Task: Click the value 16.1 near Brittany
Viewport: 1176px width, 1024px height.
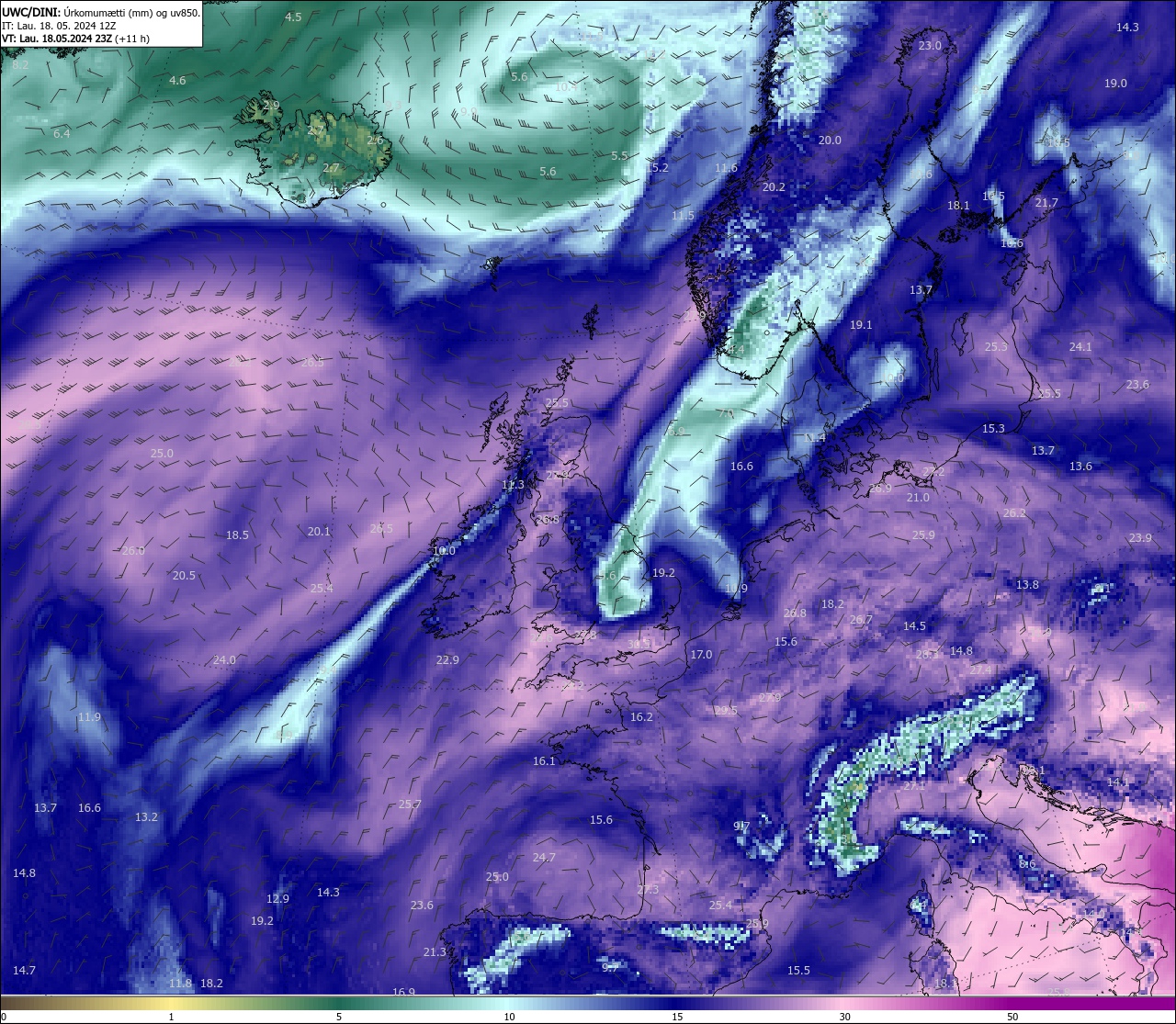Action: coord(544,761)
